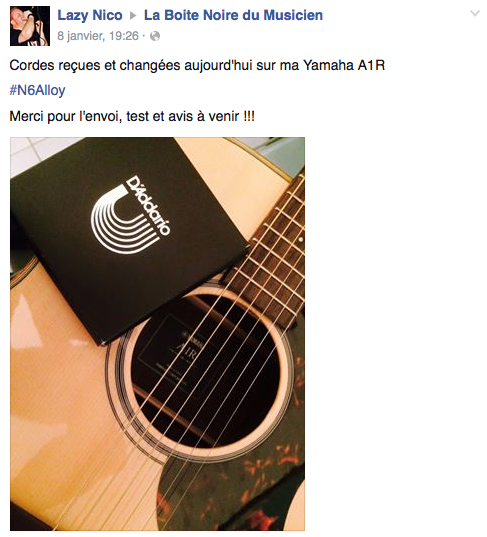Expand the post options chevron menu
Viewport: 487px width, 537px height.
475,14
